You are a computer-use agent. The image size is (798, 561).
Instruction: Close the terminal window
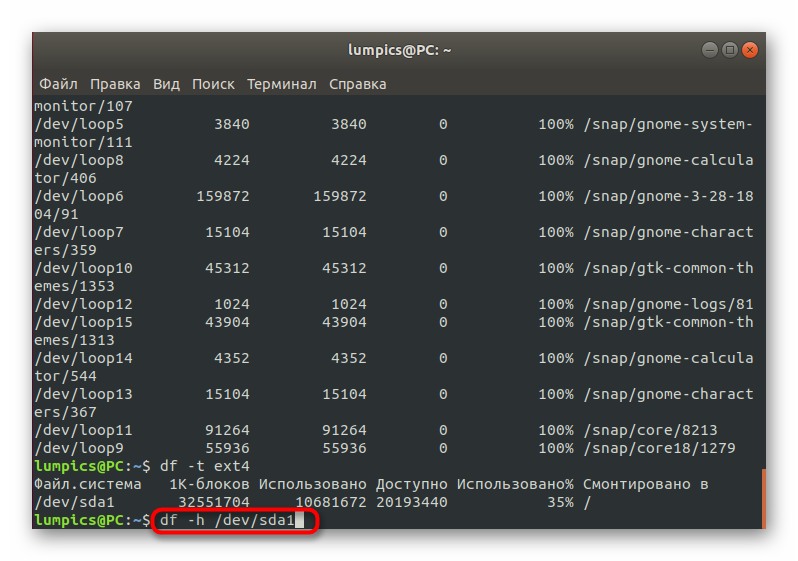tap(750, 50)
